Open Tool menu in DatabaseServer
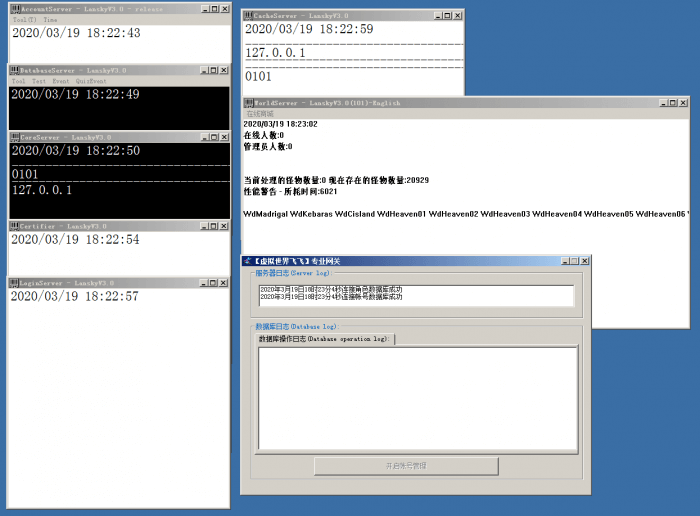 18,81
